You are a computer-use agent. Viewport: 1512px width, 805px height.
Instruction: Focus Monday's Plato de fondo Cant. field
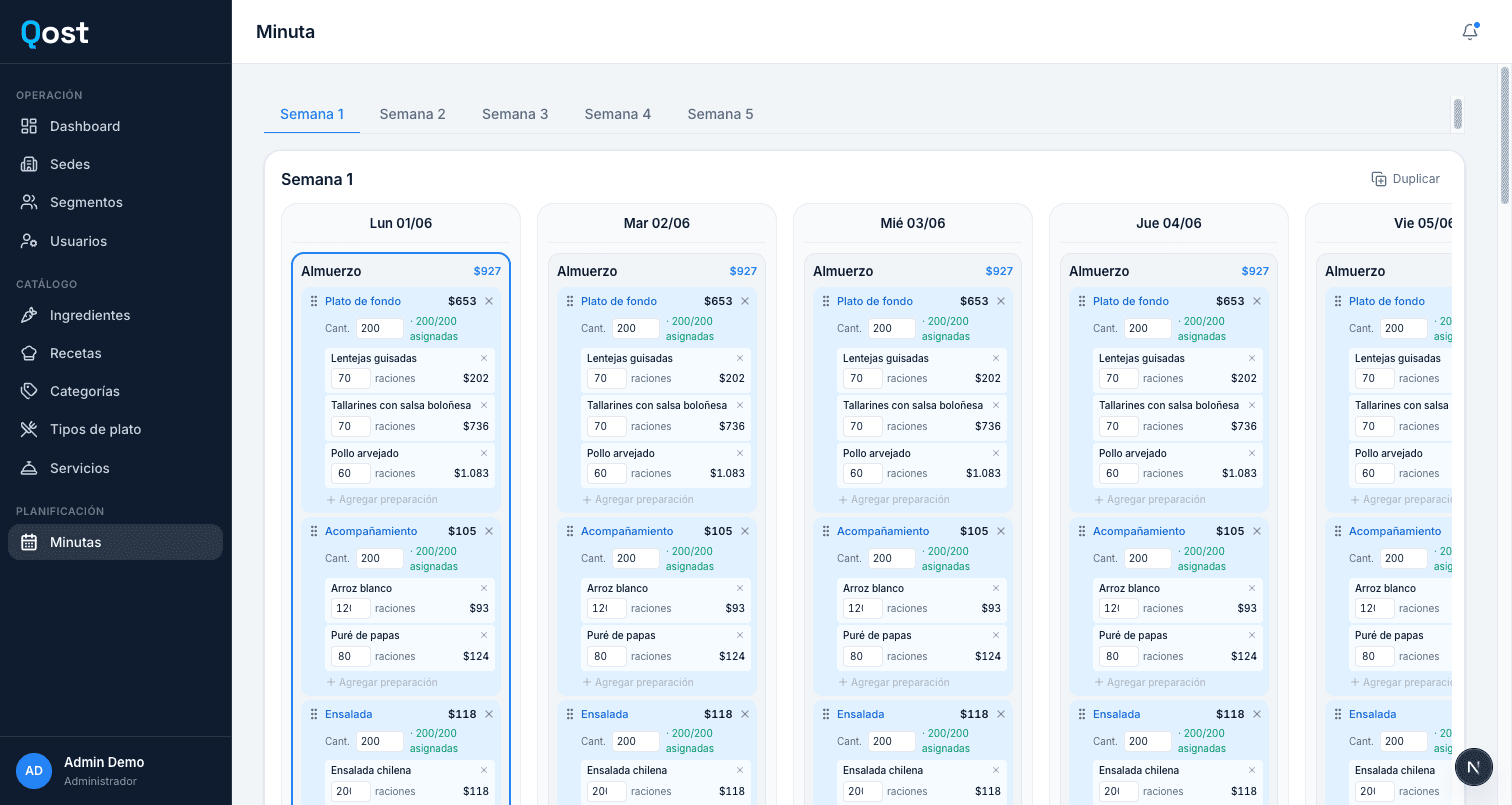pos(380,328)
